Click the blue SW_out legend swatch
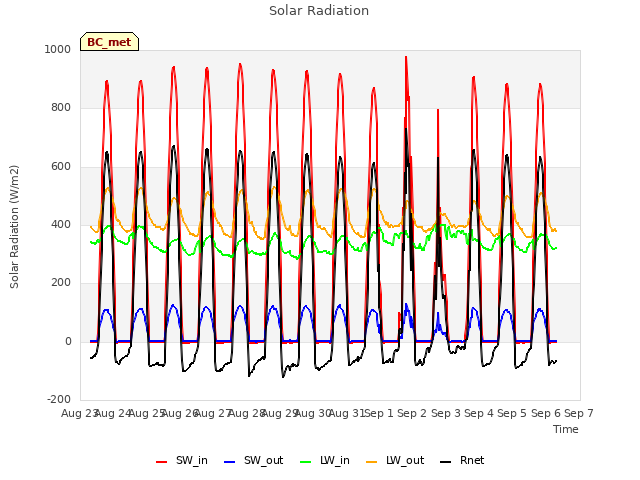Viewport: 640px width, 480px height. 230,462
